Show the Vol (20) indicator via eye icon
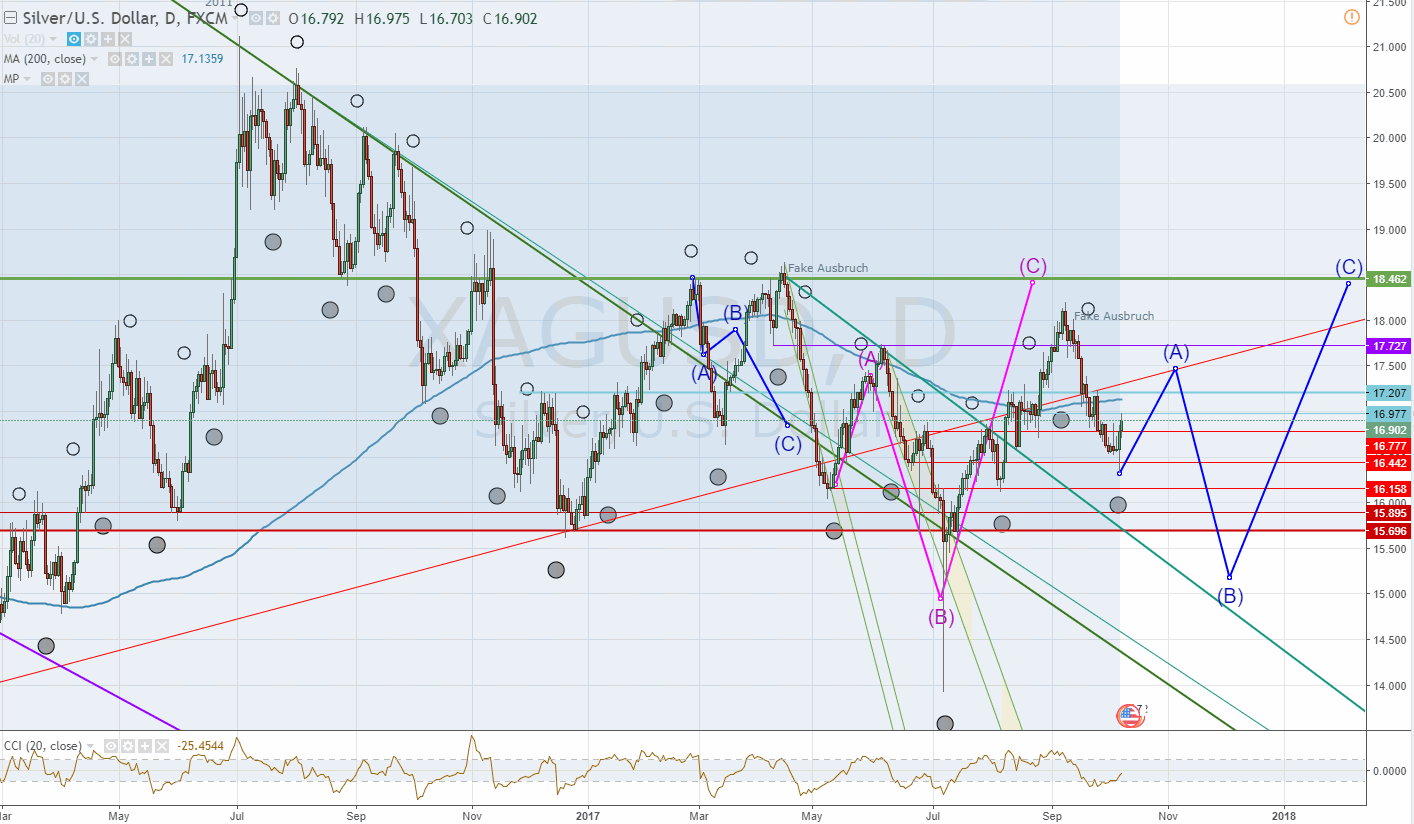This screenshot has width=1414, height=824. click(x=74, y=39)
